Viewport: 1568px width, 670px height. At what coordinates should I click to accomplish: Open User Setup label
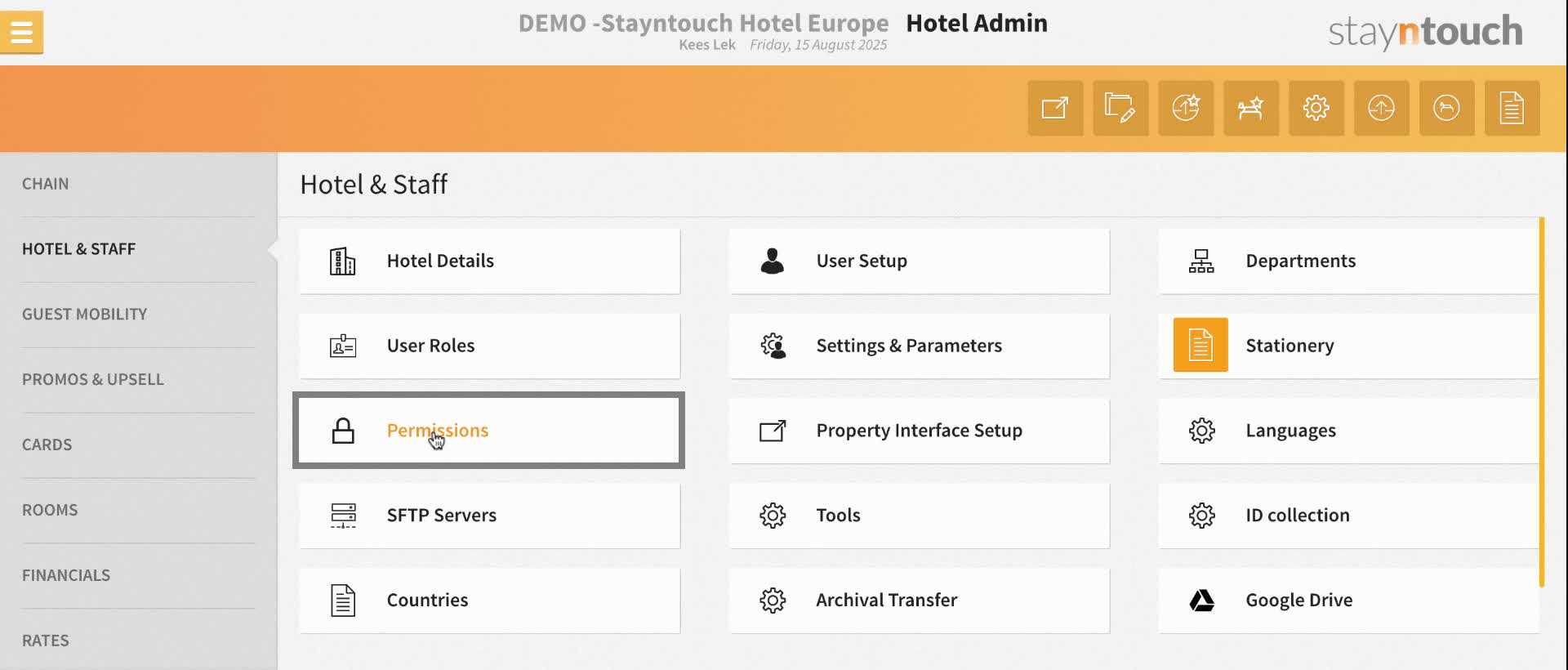pos(862,261)
